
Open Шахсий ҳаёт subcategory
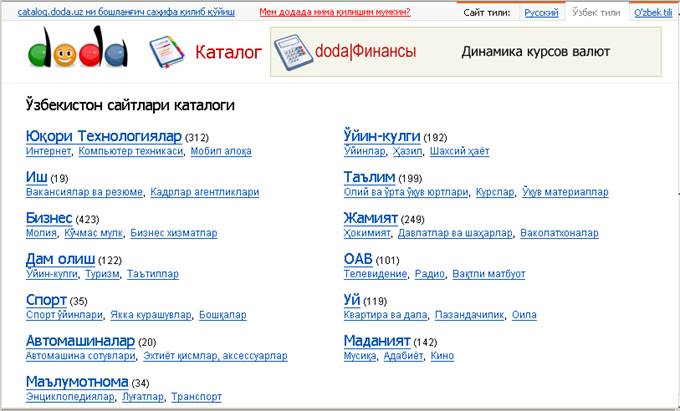pos(459,151)
